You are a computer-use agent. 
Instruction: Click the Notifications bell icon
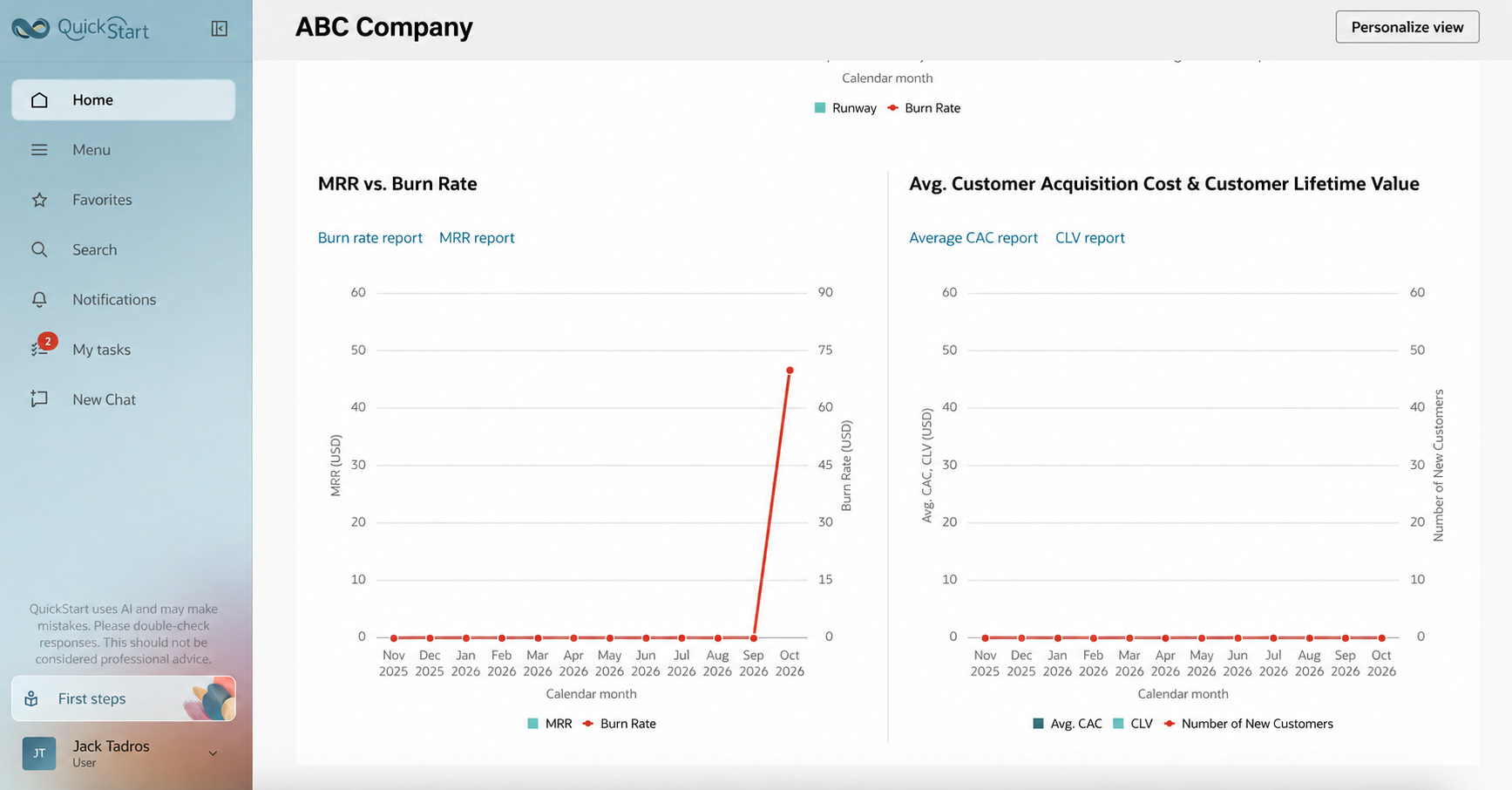tap(39, 299)
